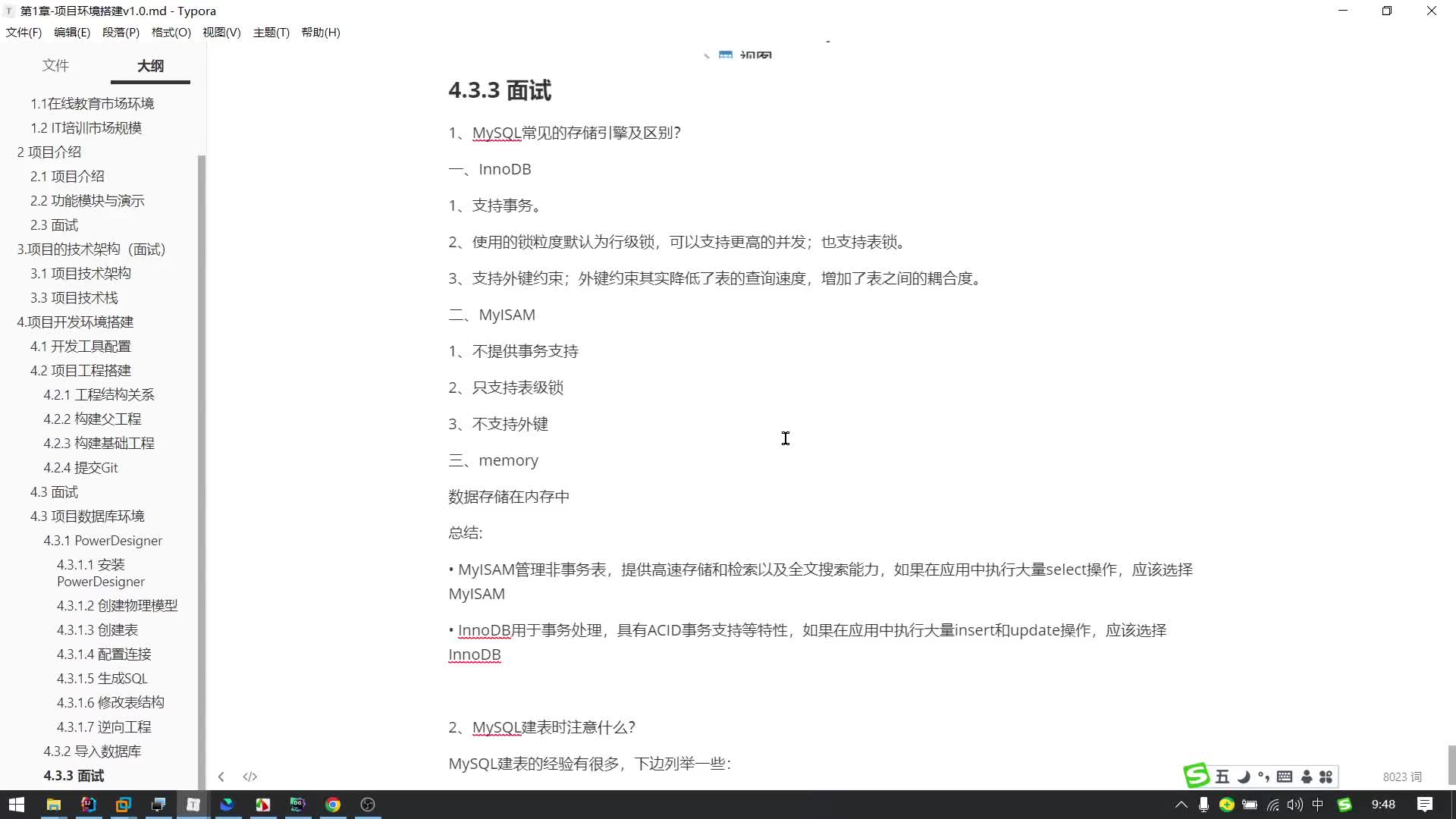Show hidden system tray icons
The width and height of the screenshot is (1456, 819).
pyautogui.click(x=1181, y=805)
